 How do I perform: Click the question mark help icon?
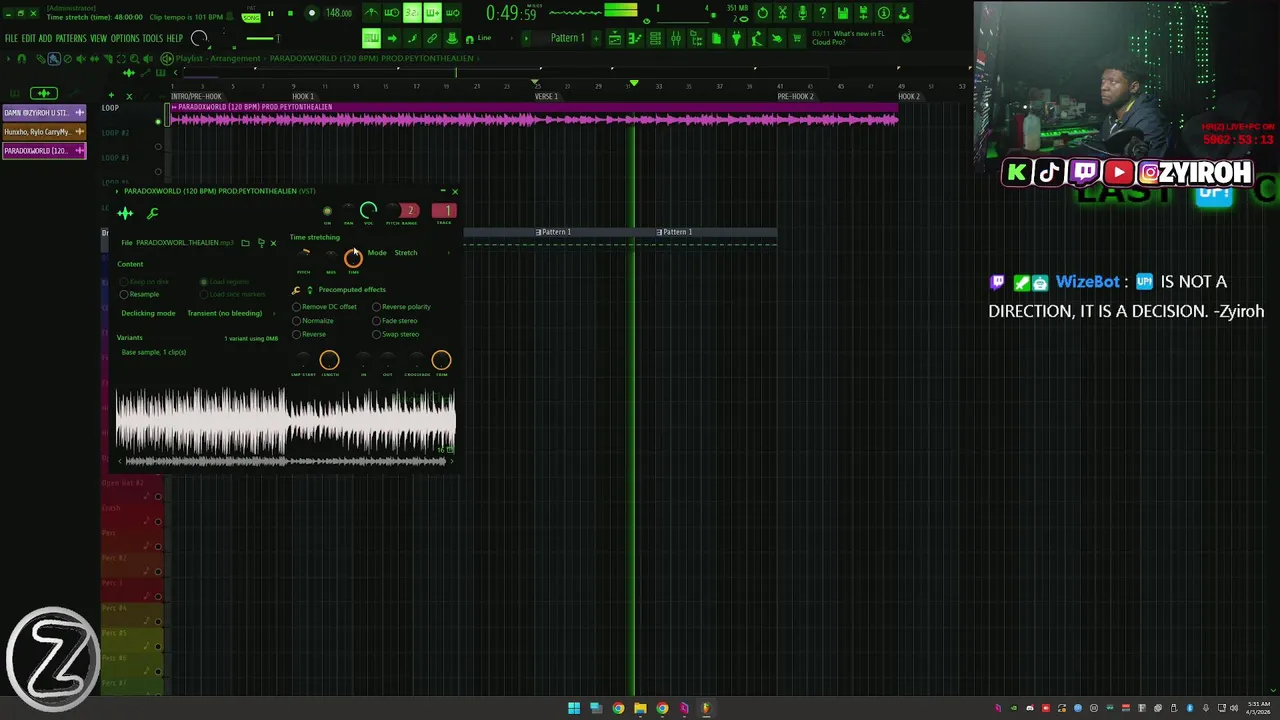tap(822, 13)
